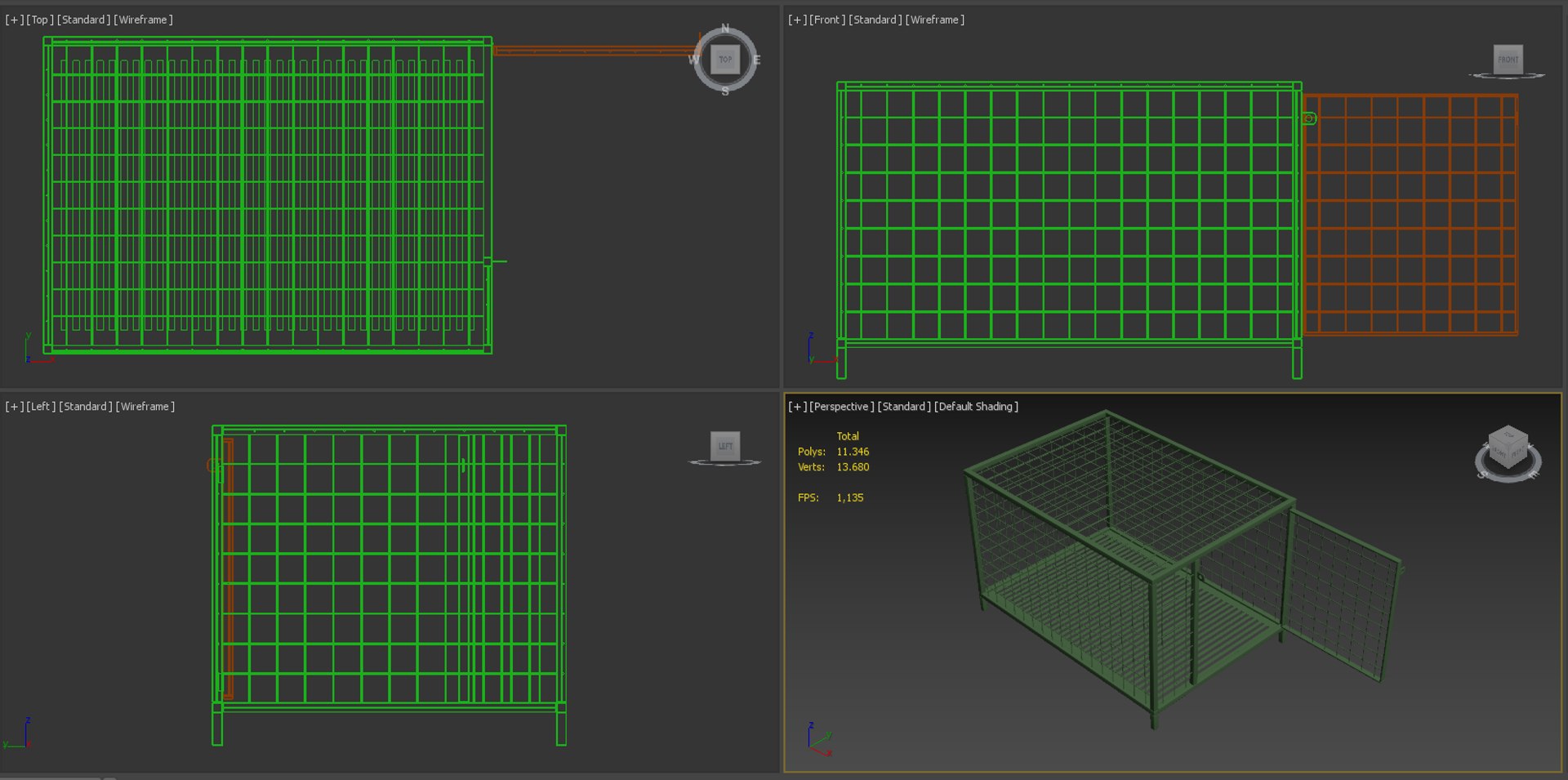Open [Standard] menu in Front viewport
Image resolution: width=1568 pixels, height=780 pixels.
[x=875, y=20]
